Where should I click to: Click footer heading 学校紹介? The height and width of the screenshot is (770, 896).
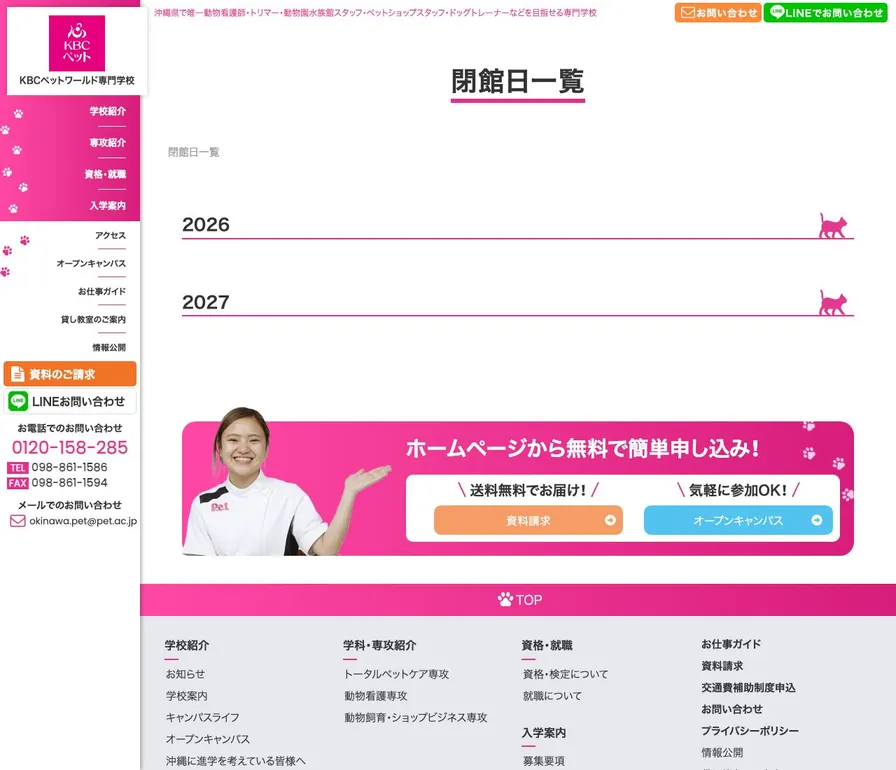187,645
